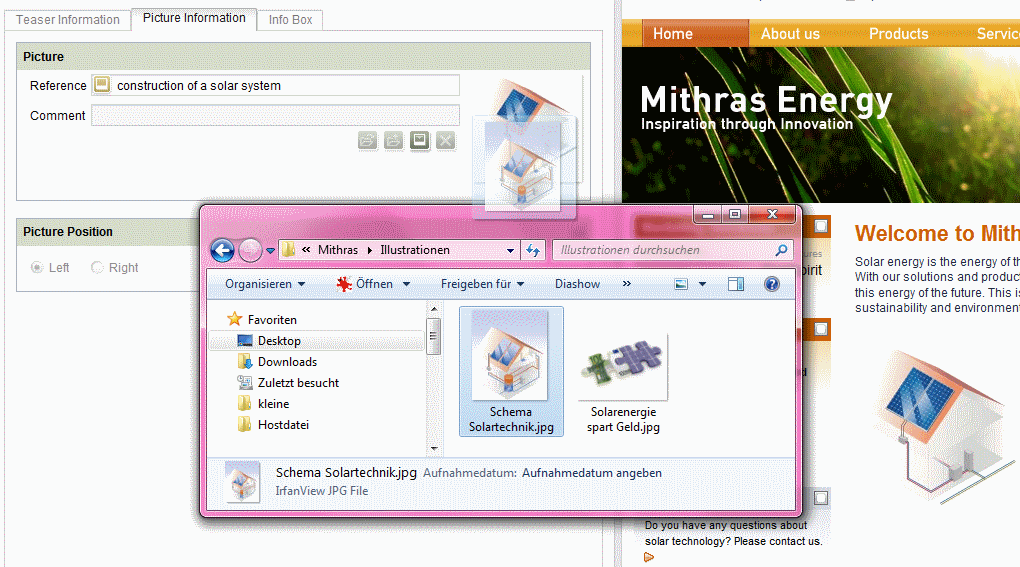This screenshot has width=1020, height=567.
Task: Click the magnifier search icon
Action: pyautogui.click(x=781, y=250)
